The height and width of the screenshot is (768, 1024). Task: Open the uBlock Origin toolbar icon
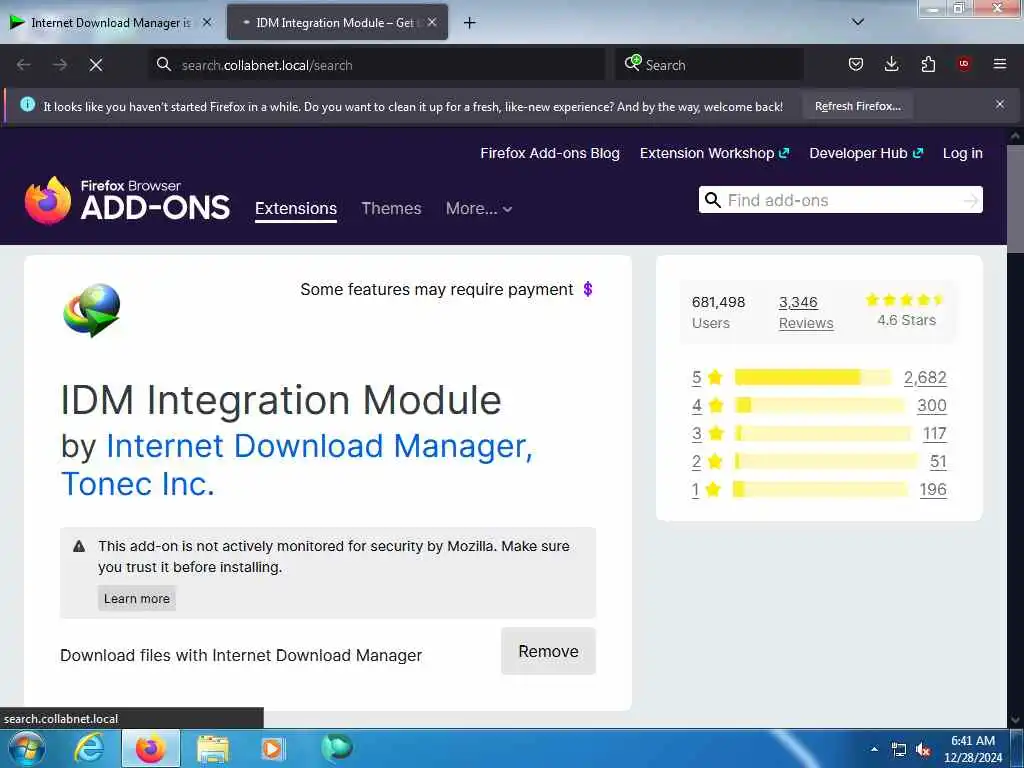pyautogui.click(x=964, y=64)
